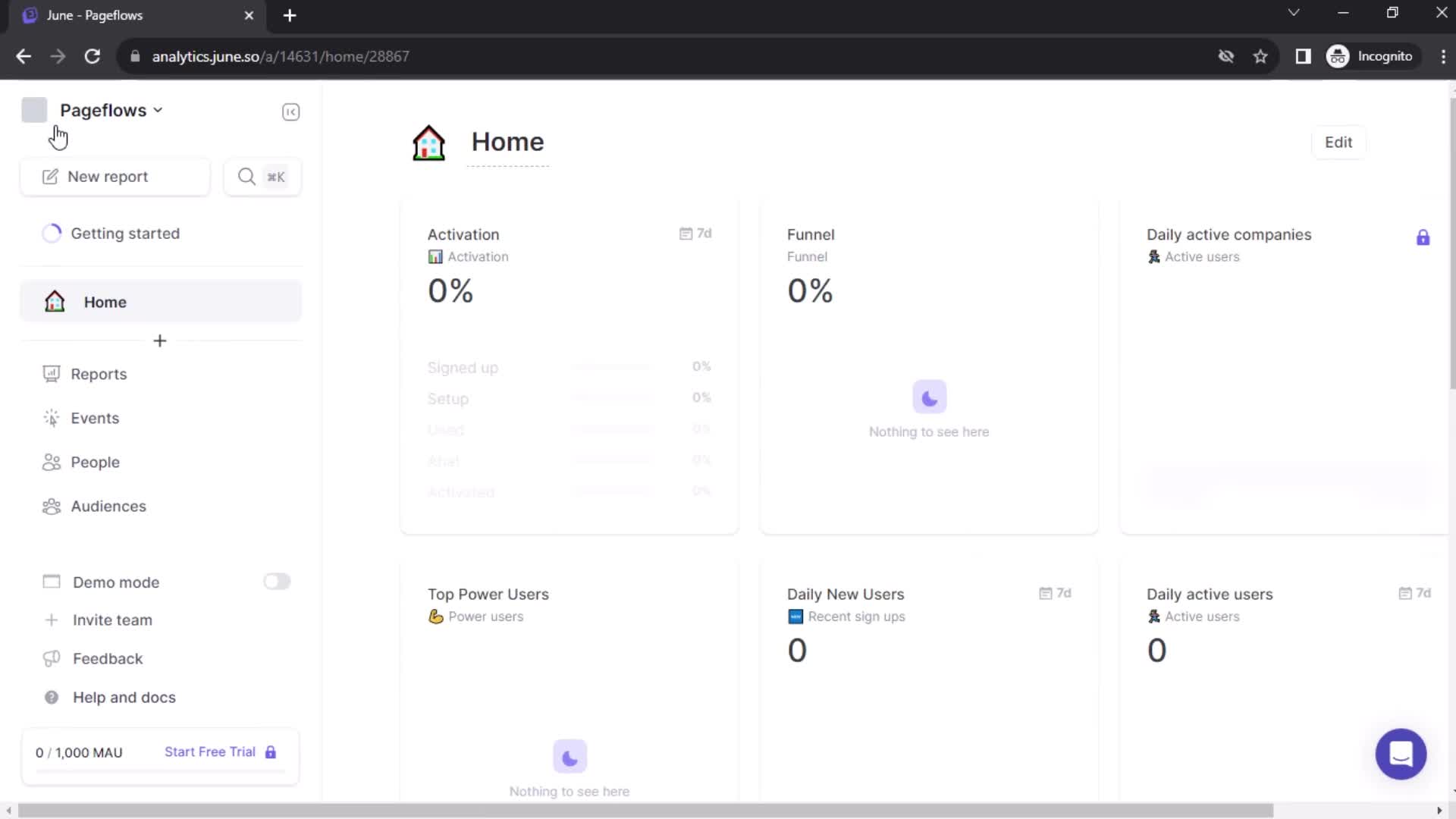
Task: Click the Start Free Trial button
Action: click(210, 751)
